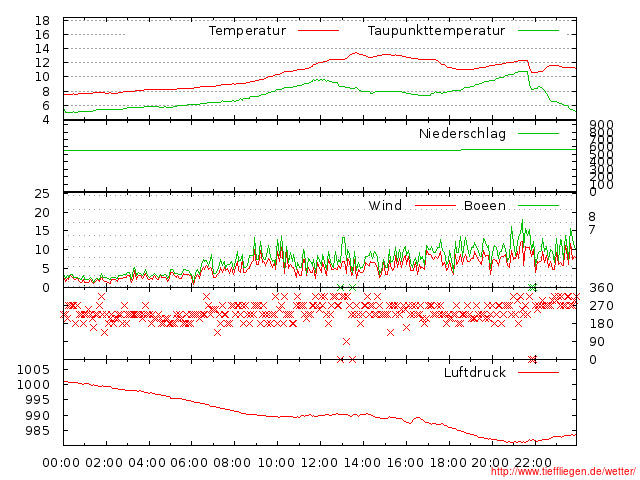Viewport: 640px width, 480px height.
Task: Click the 06:00 time axis label
Action: point(189,463)
